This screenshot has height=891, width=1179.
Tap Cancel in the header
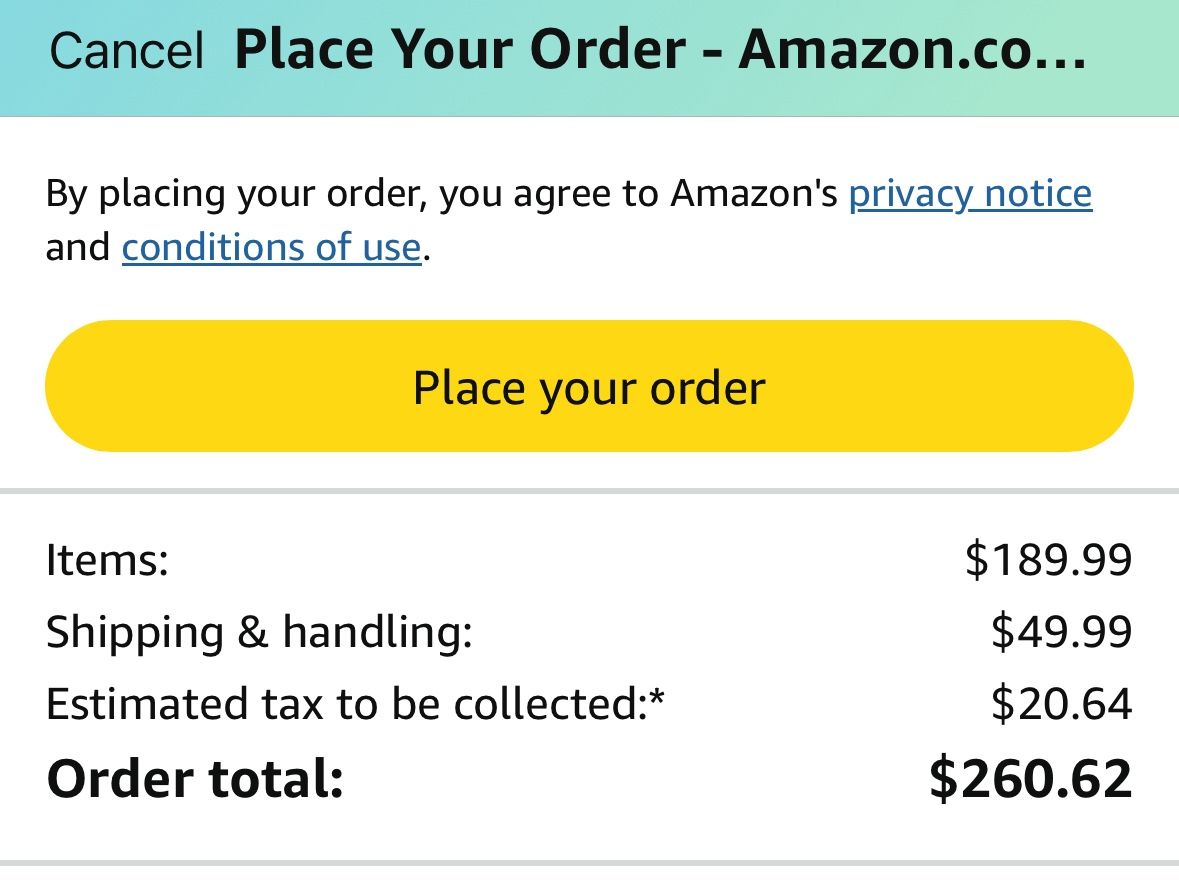(126, 51)
